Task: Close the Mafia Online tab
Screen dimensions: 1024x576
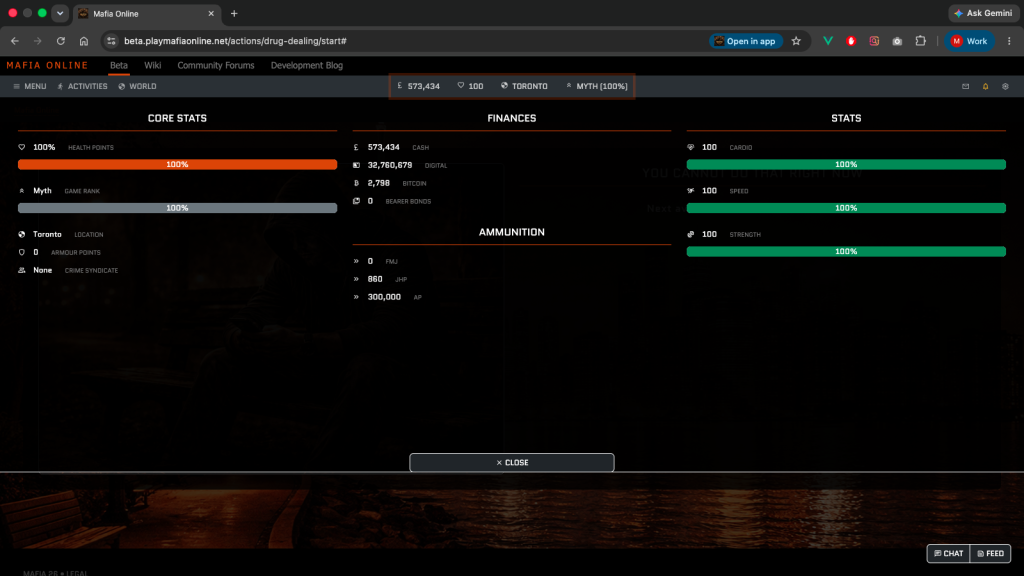Action: (x=211, y=13)
